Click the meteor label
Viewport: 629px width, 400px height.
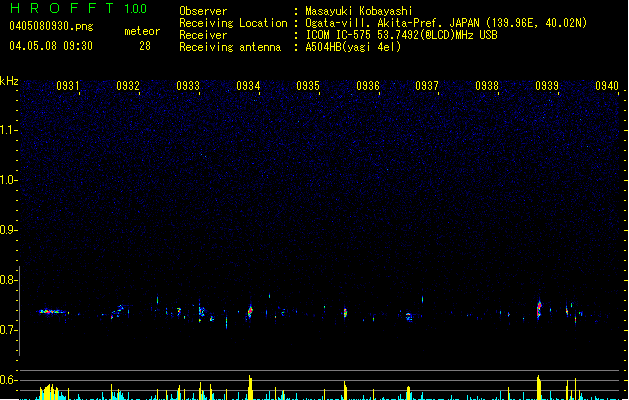tap(142, 31)
